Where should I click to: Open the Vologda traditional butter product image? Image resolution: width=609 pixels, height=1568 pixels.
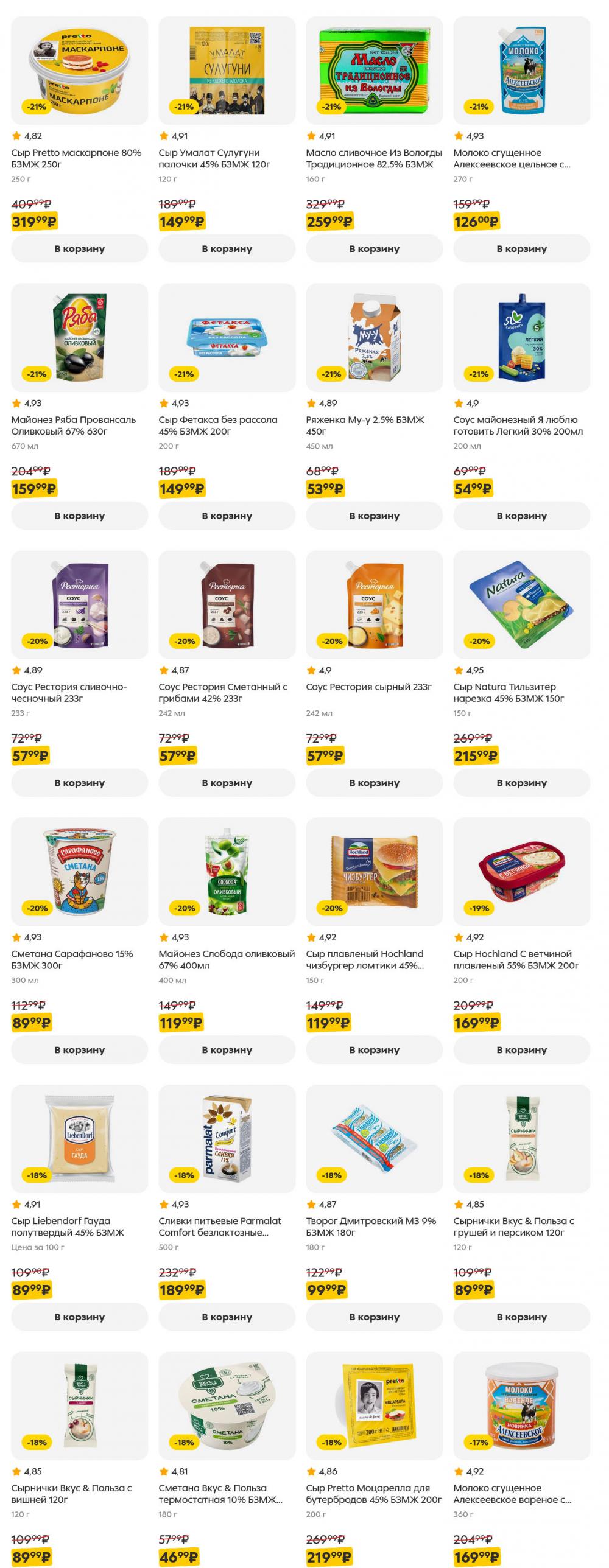pyautogui.click(x=374, y=71)
